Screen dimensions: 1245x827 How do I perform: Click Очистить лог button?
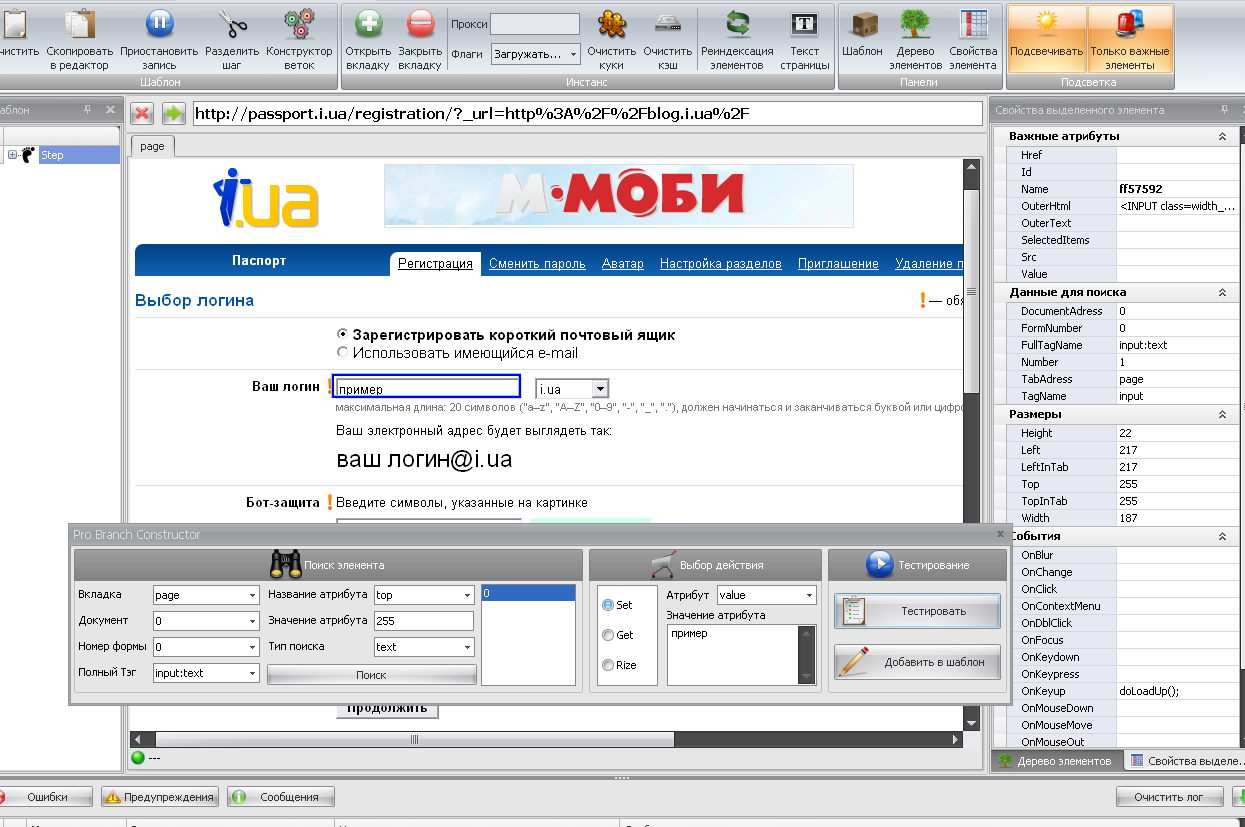[x=1170, y=797]
